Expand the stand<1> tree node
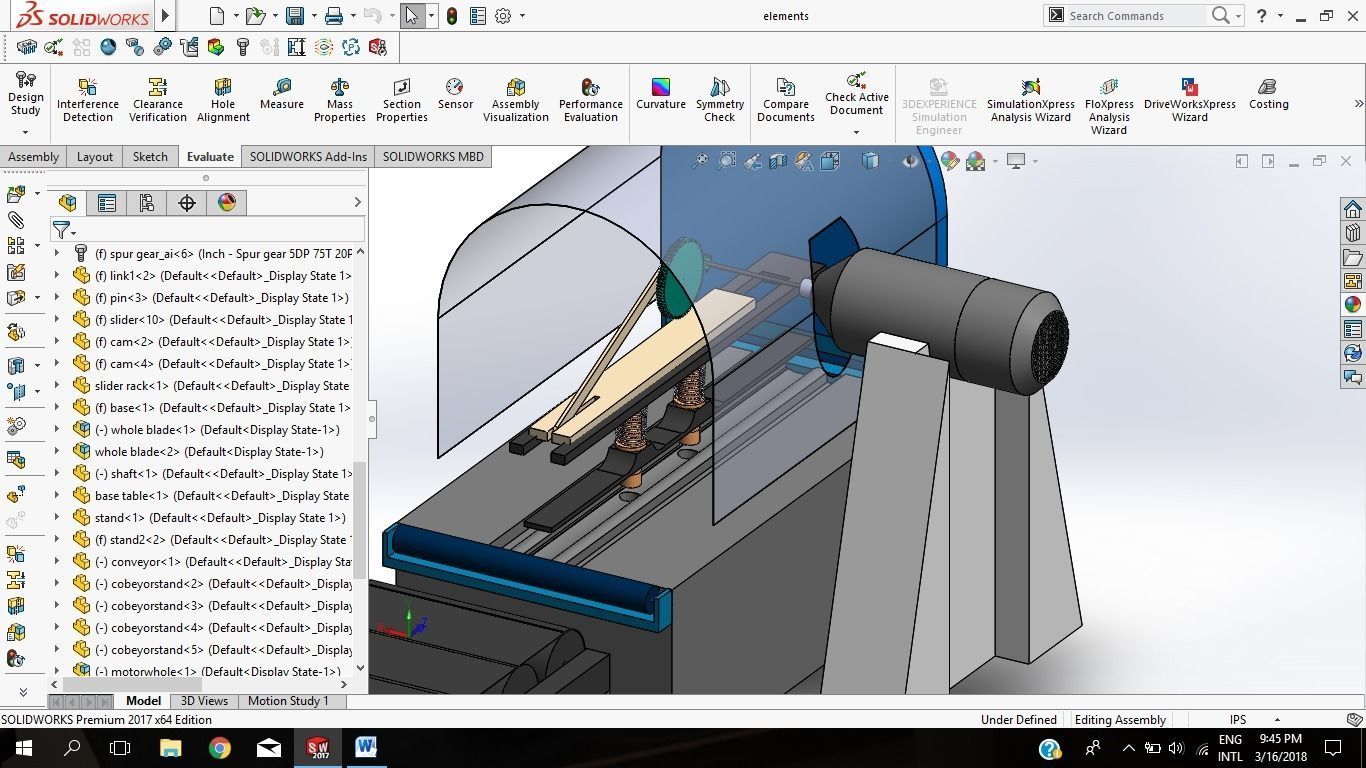 [57, 518]
